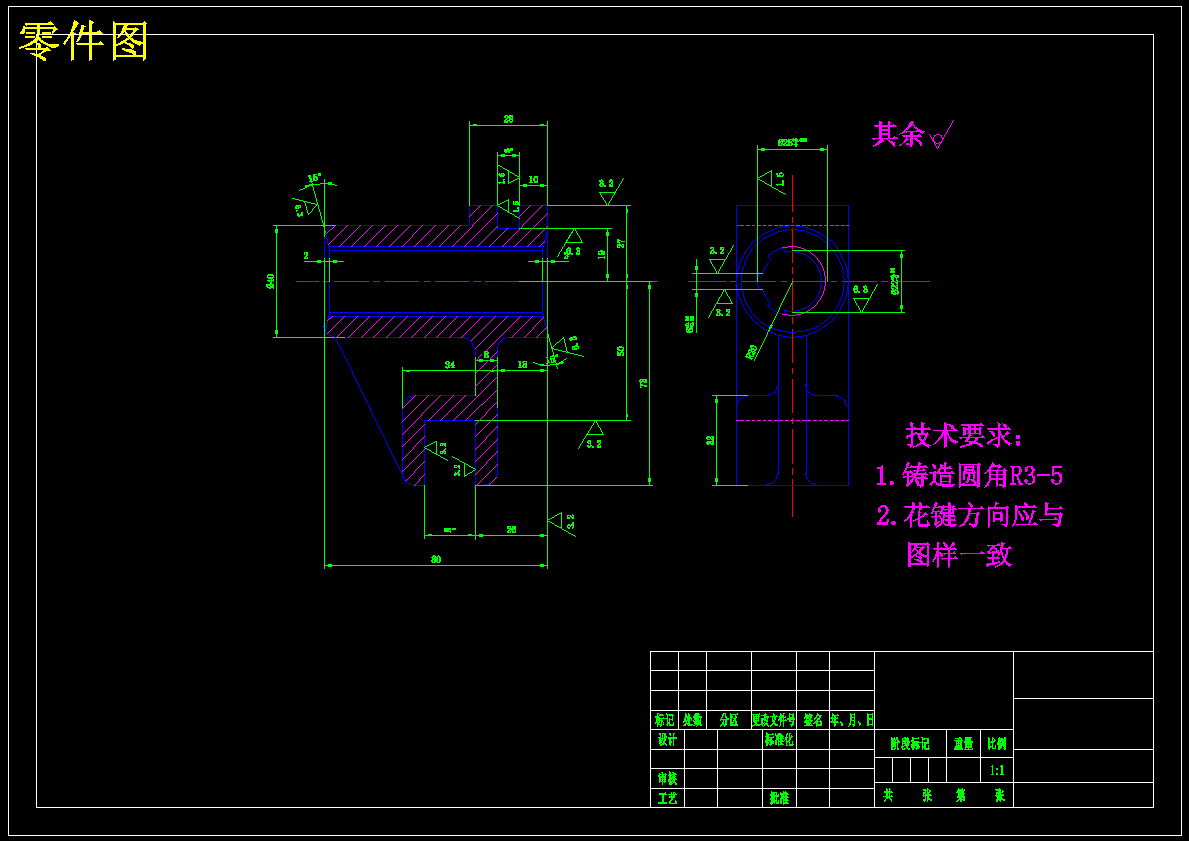
Task: Click the 标记 title block cell
Action: (x=664, y=720)
